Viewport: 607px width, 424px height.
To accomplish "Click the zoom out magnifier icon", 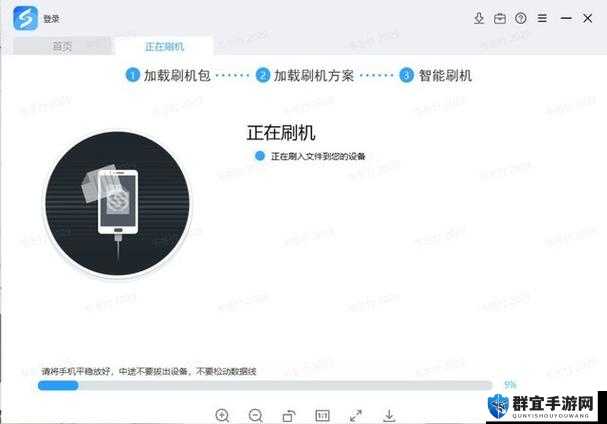I will (255, 415).
